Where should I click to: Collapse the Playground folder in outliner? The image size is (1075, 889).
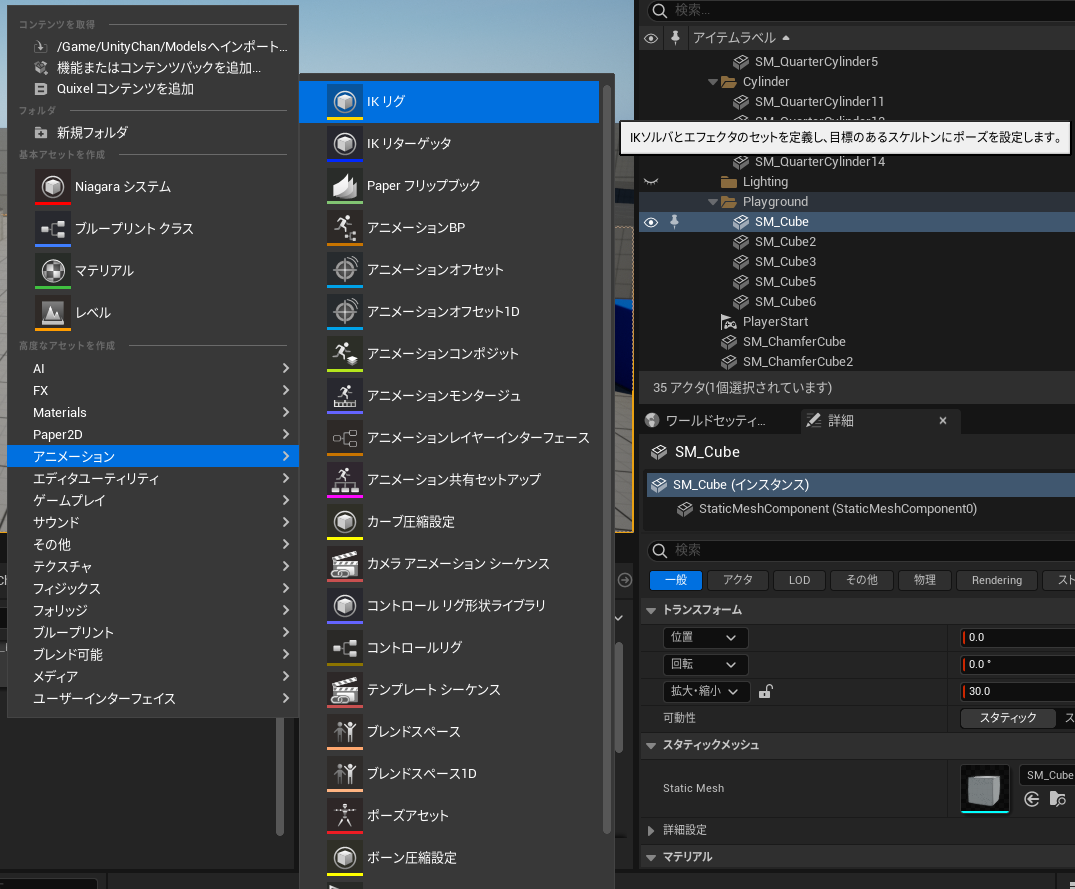coord(713,202)
